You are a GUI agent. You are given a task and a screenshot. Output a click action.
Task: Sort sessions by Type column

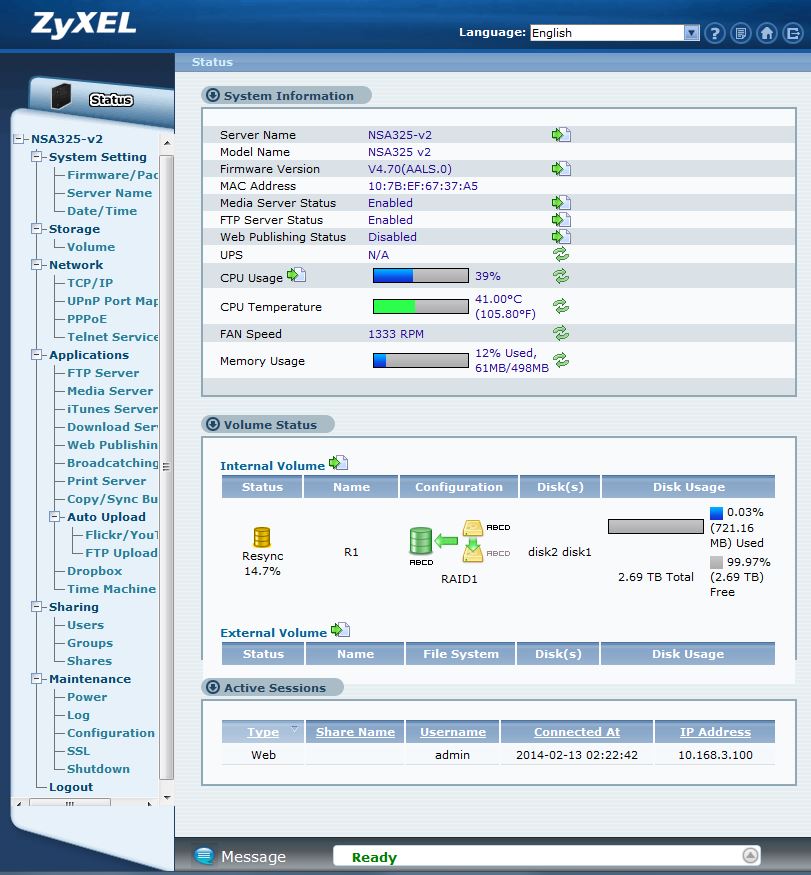coord(263,732)
